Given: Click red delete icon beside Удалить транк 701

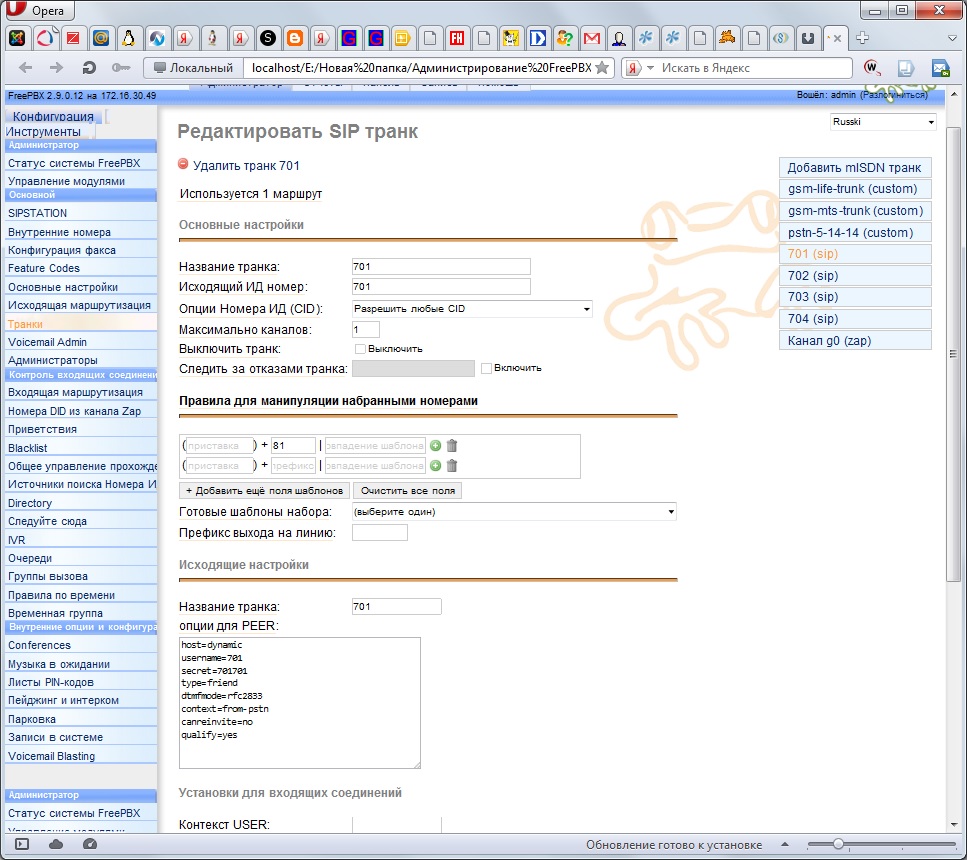Looking at the screenshot, I should (x=183, y=165).
